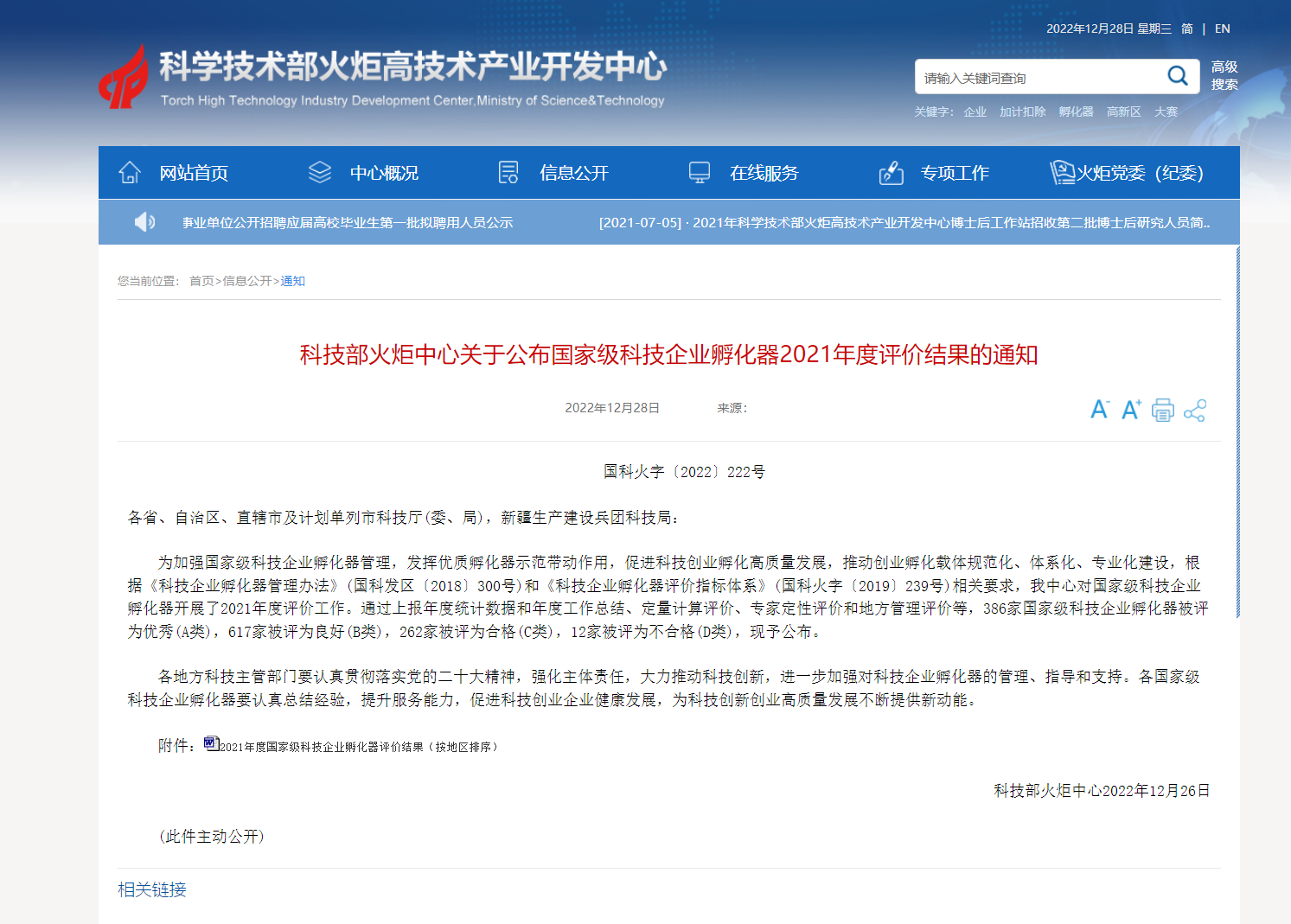The image size is (1291, 924).
Task: Select 简 simplified Chinese option
Action: click(1187, 29)
